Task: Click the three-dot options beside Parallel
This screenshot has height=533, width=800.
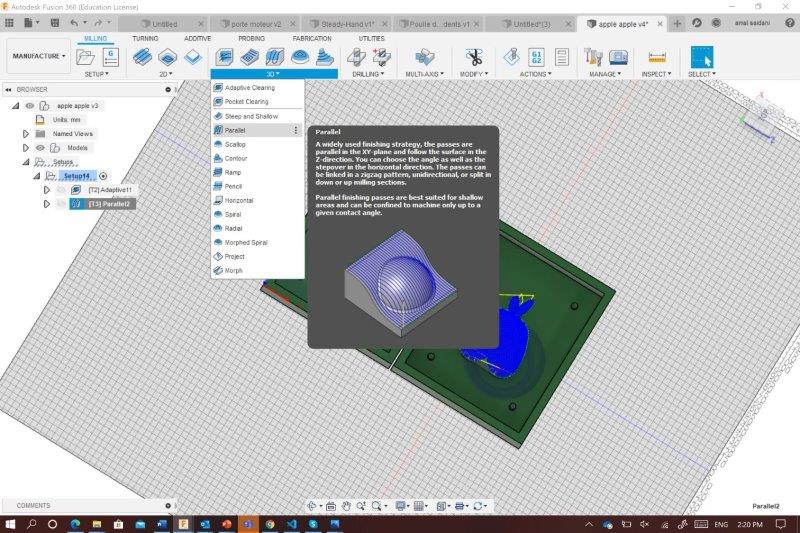Action: click(295, 131)
